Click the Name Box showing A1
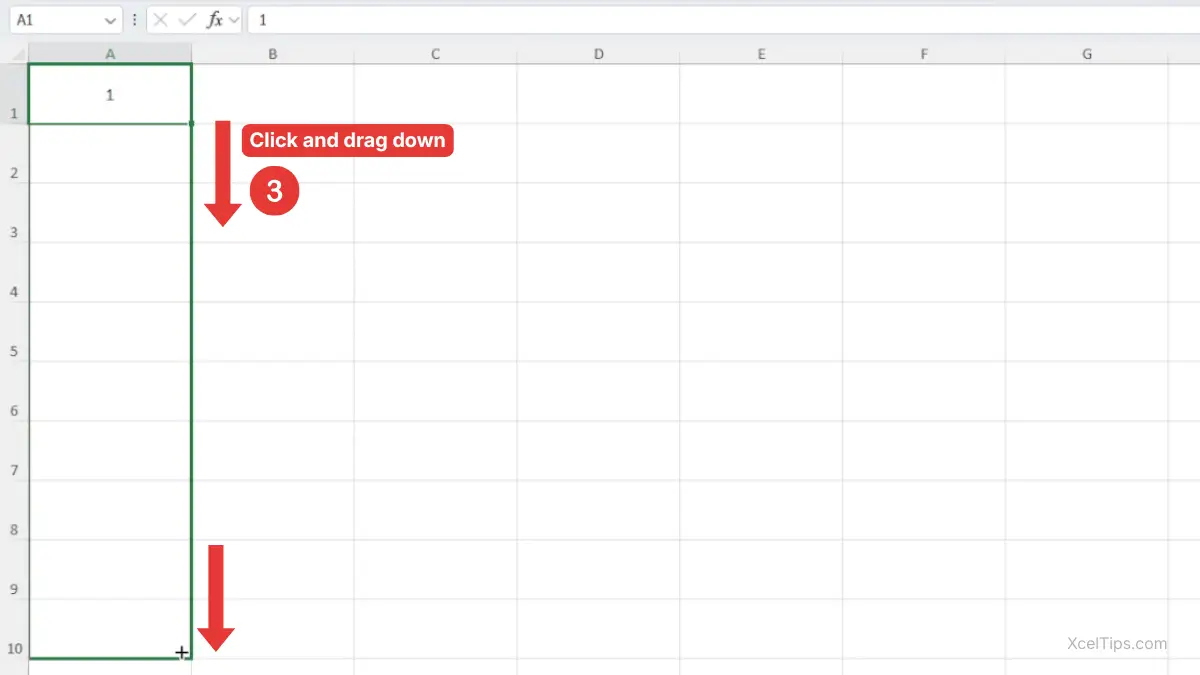This screenshot has width=1200, height=675. pyautogui.click(x=55, y=20)
